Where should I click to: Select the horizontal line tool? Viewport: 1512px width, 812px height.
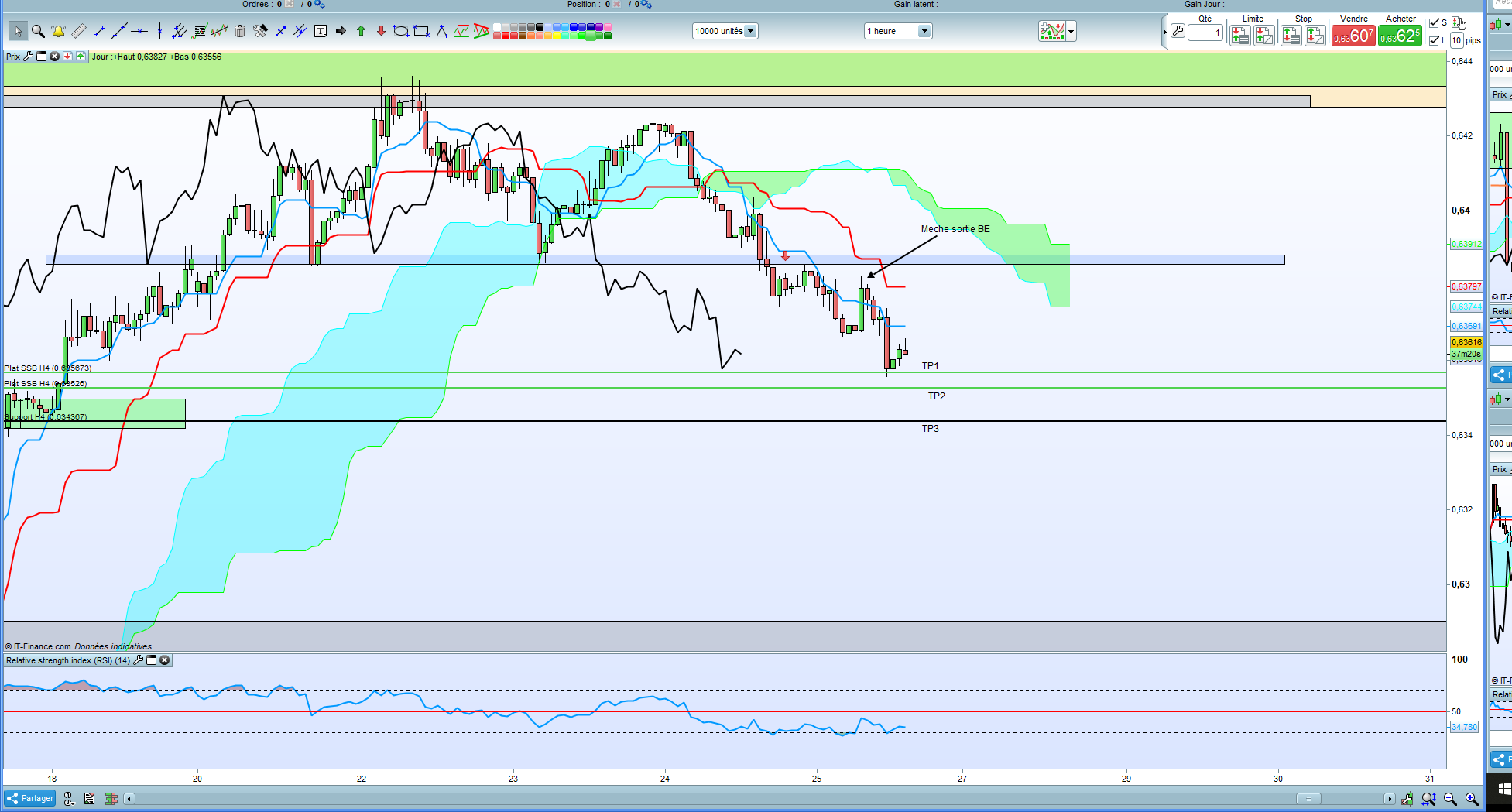click(x=139, y=32)
